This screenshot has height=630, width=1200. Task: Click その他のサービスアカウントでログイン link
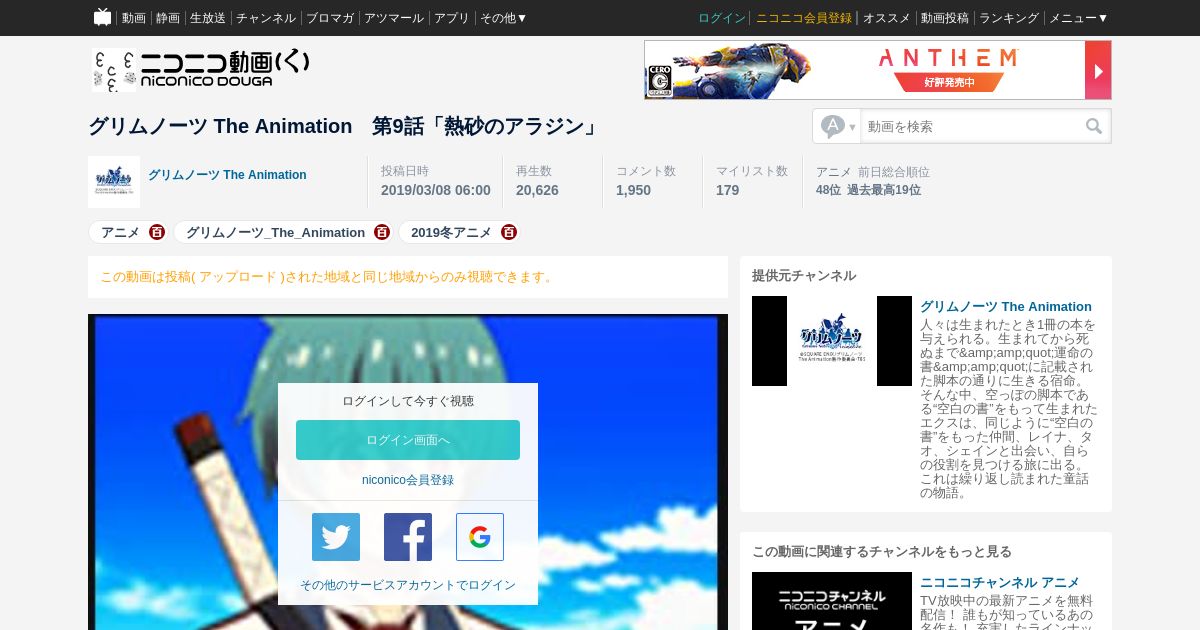pos(408,585)
